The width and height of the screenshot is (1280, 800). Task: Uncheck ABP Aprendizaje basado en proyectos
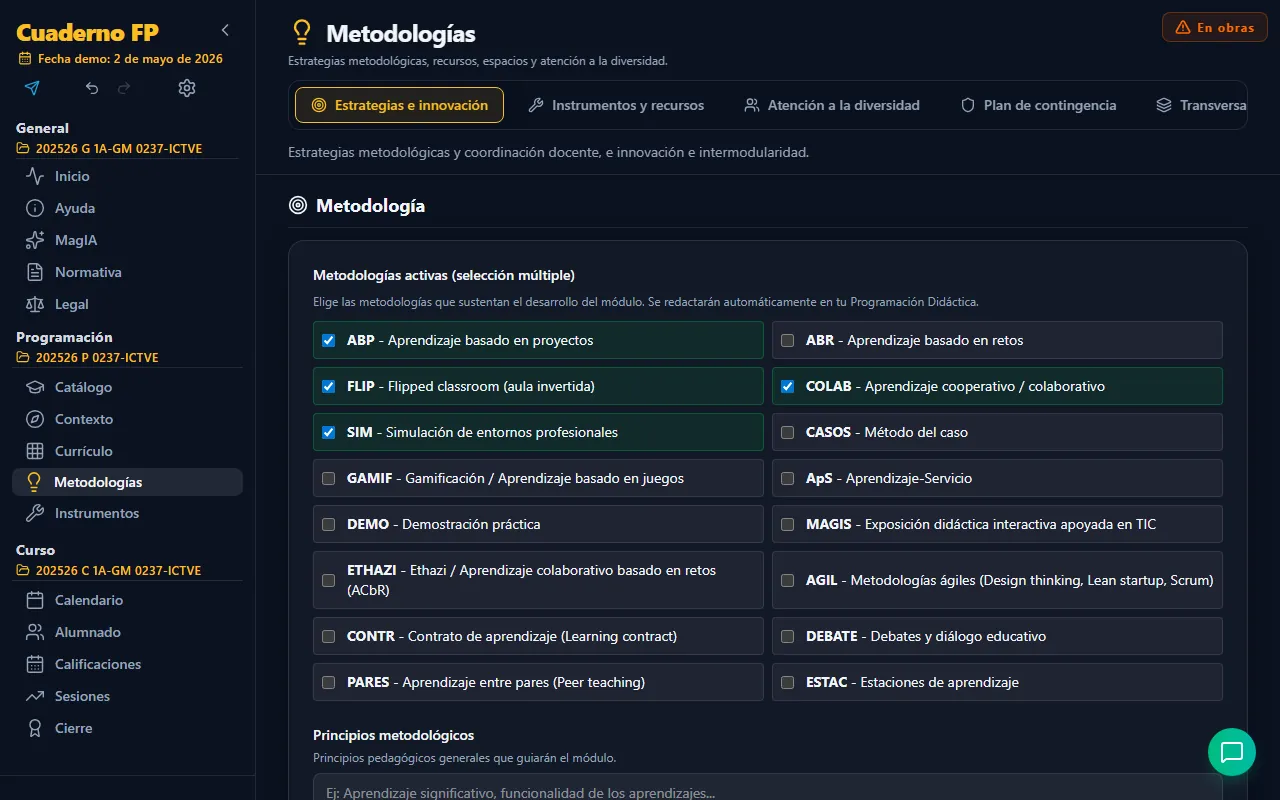[328, 340]
